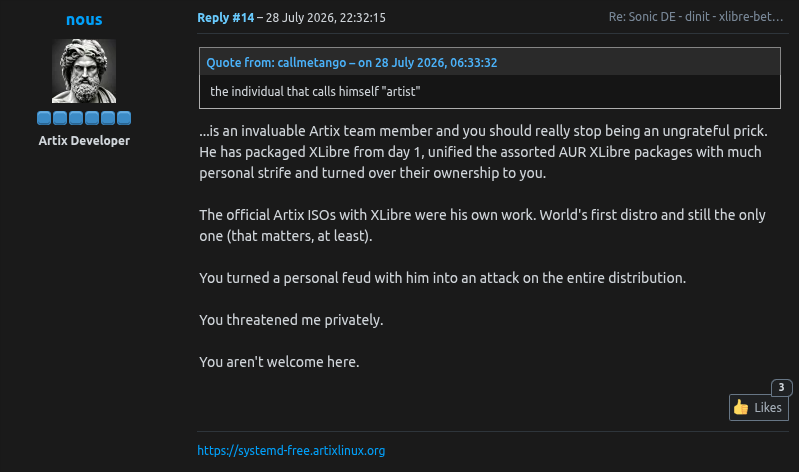Image resolution: width=799 pixels, height=472 pixels.
Task: Click the Likes button
Action: click(x=759, y=407)
